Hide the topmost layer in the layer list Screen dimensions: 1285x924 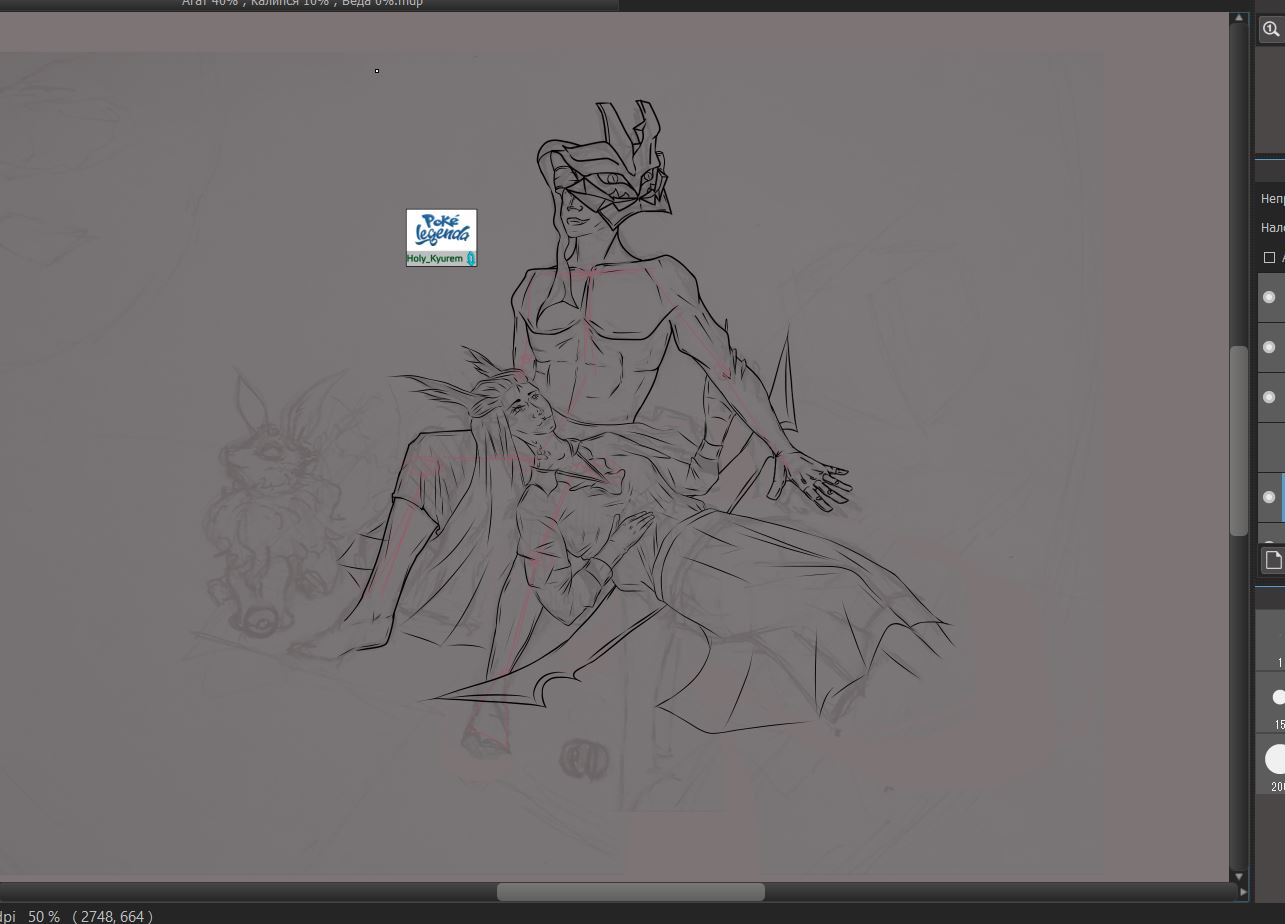1269,297
